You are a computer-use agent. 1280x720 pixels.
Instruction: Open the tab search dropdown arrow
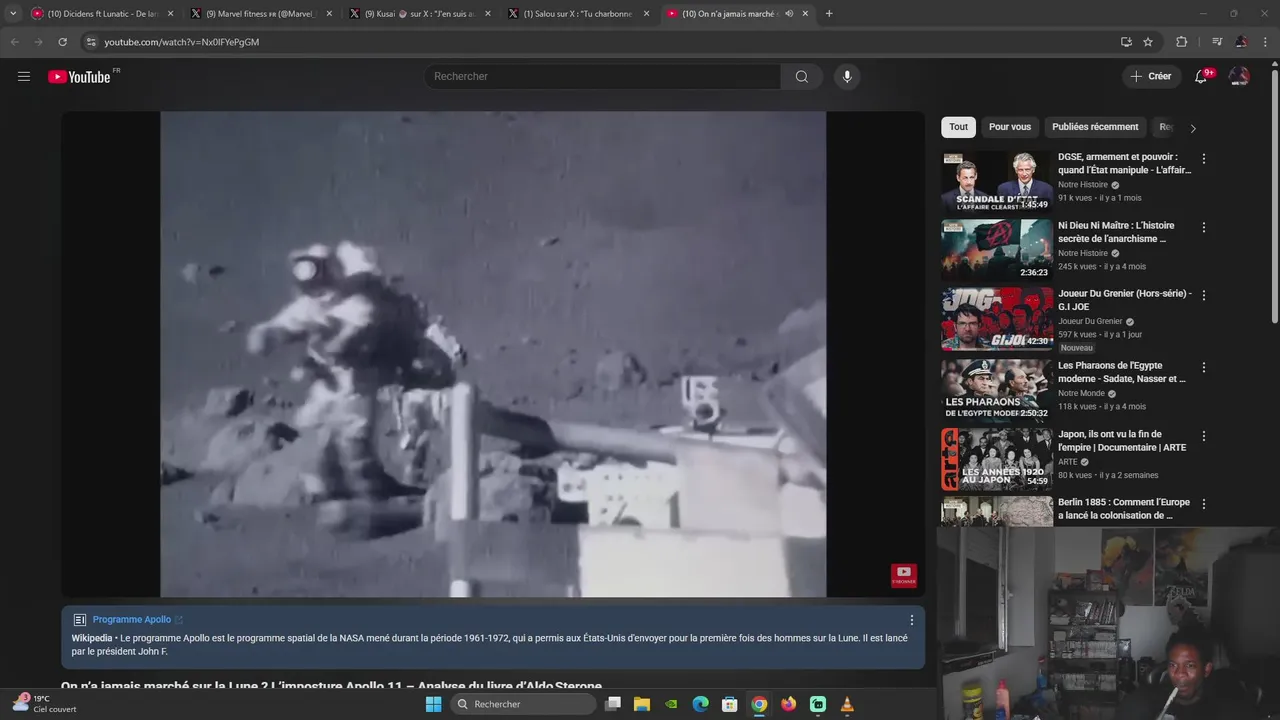tap(13, 13)
